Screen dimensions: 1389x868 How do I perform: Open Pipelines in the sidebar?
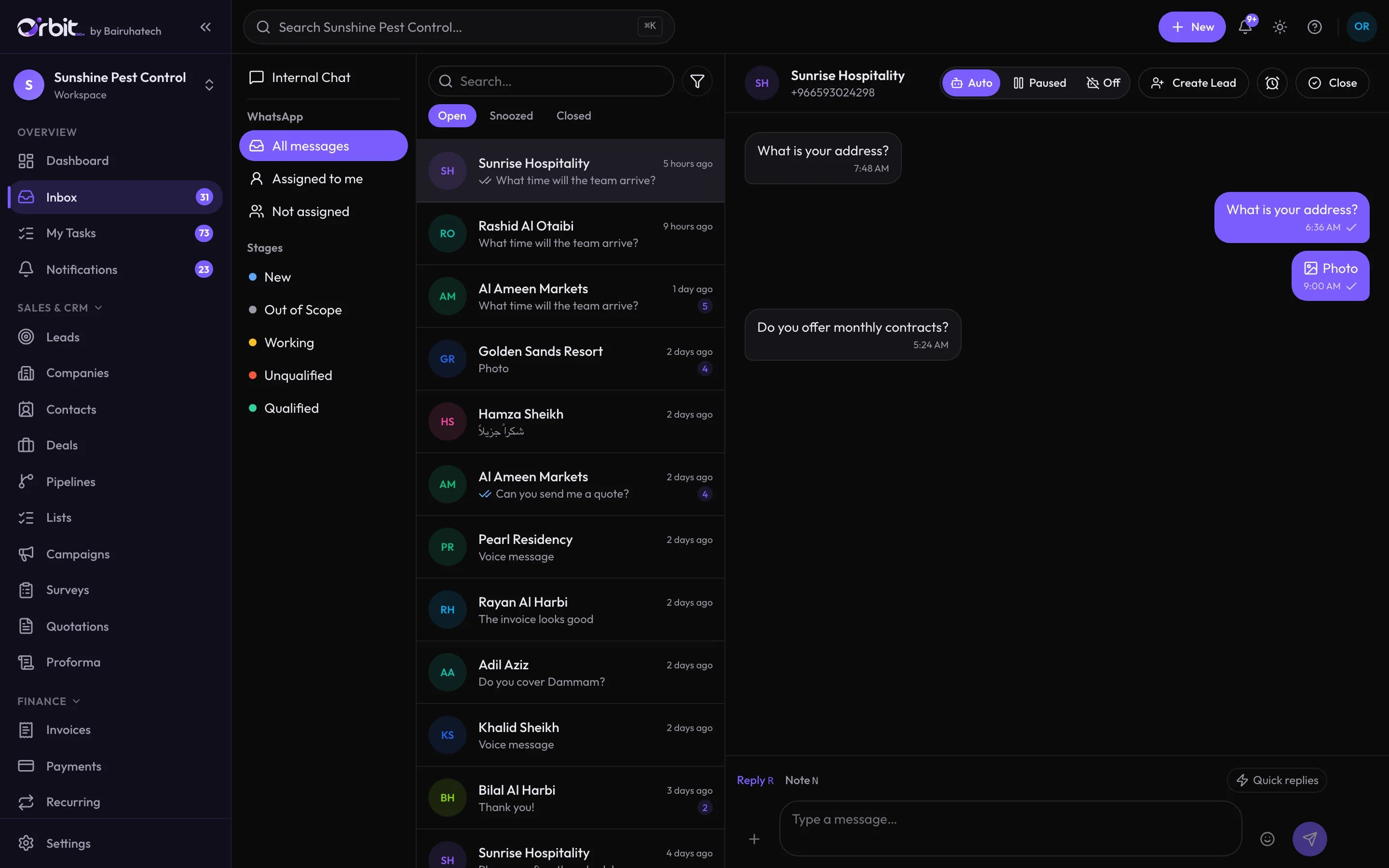tap(115, 482)
